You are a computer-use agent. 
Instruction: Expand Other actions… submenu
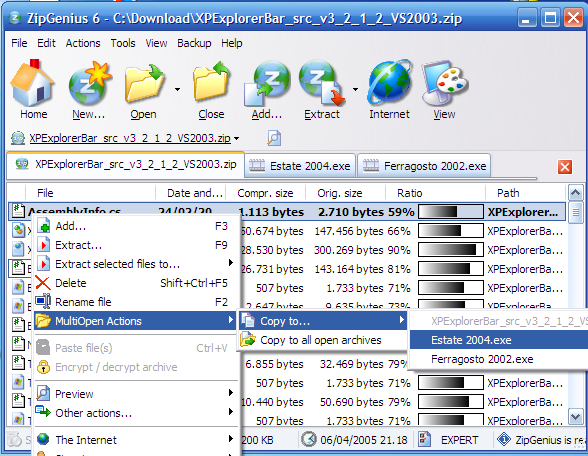[x=231, y=412]
